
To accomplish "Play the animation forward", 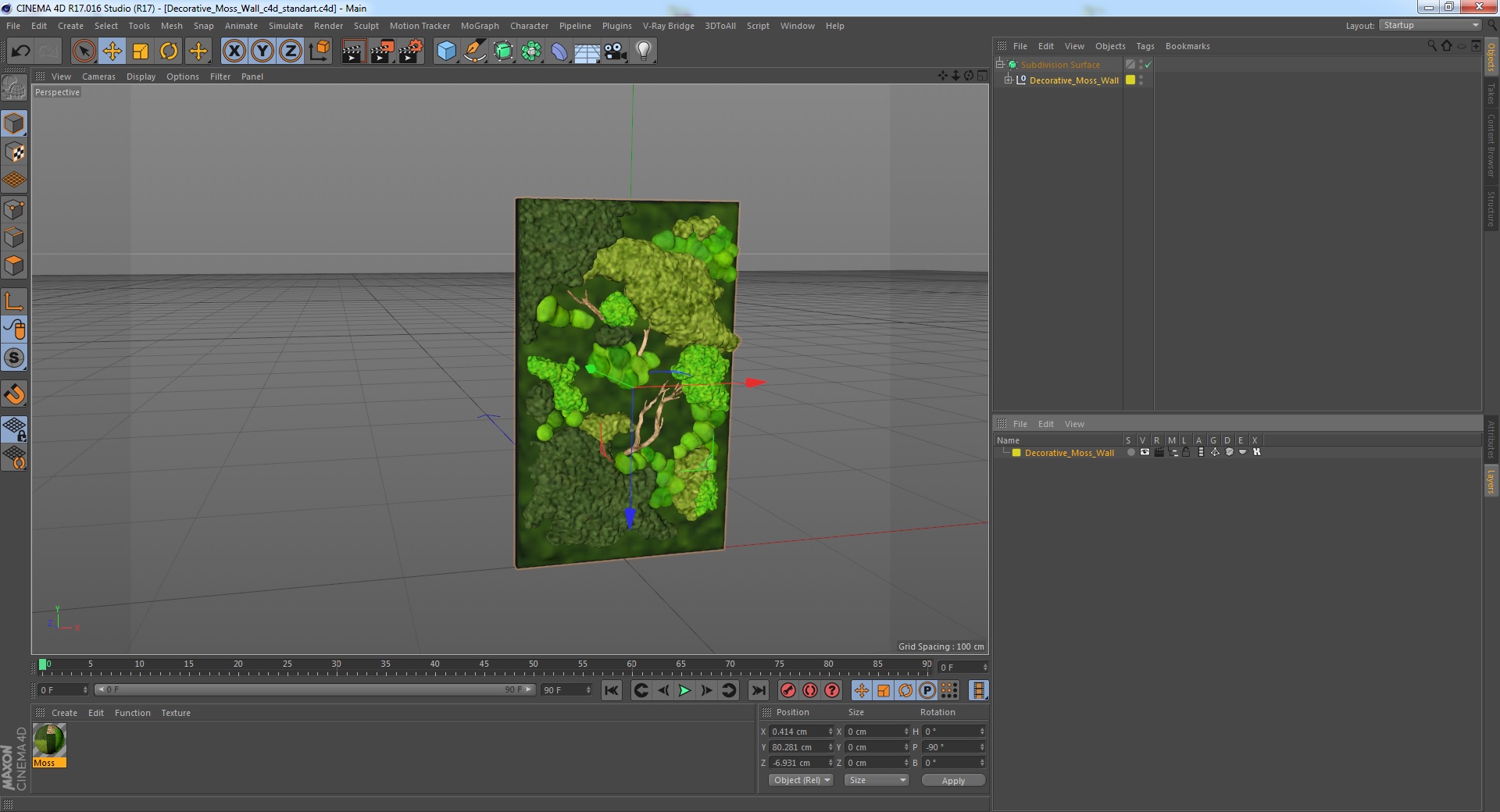I will [684, 690].
